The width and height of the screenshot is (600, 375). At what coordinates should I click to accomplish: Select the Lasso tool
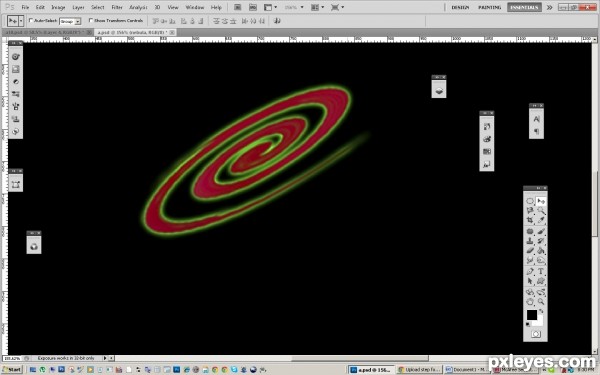(x=530, y=210)
